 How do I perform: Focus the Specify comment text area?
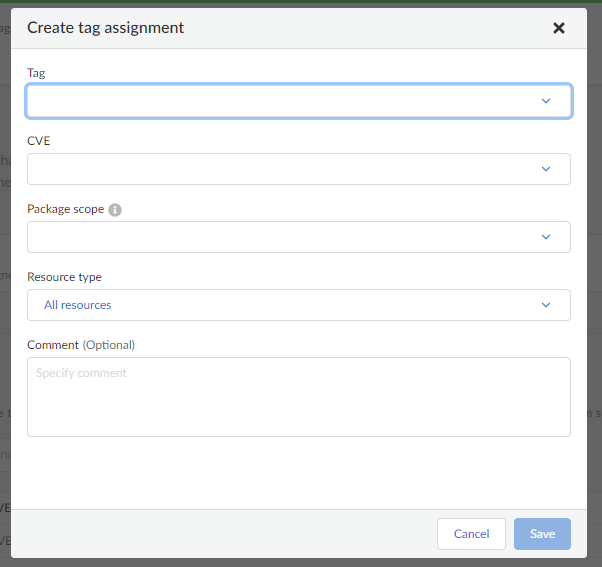(x=299, y=397)
